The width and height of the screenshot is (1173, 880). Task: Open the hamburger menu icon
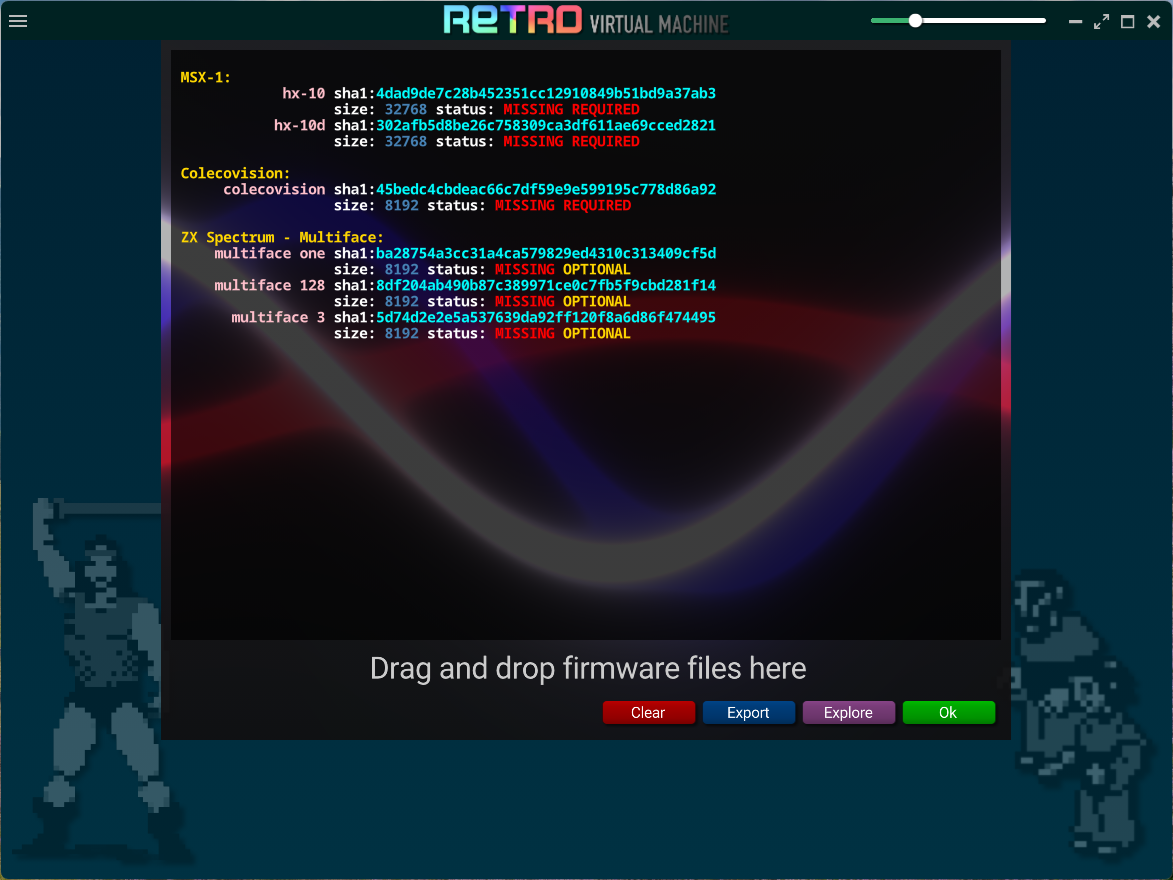18,21
